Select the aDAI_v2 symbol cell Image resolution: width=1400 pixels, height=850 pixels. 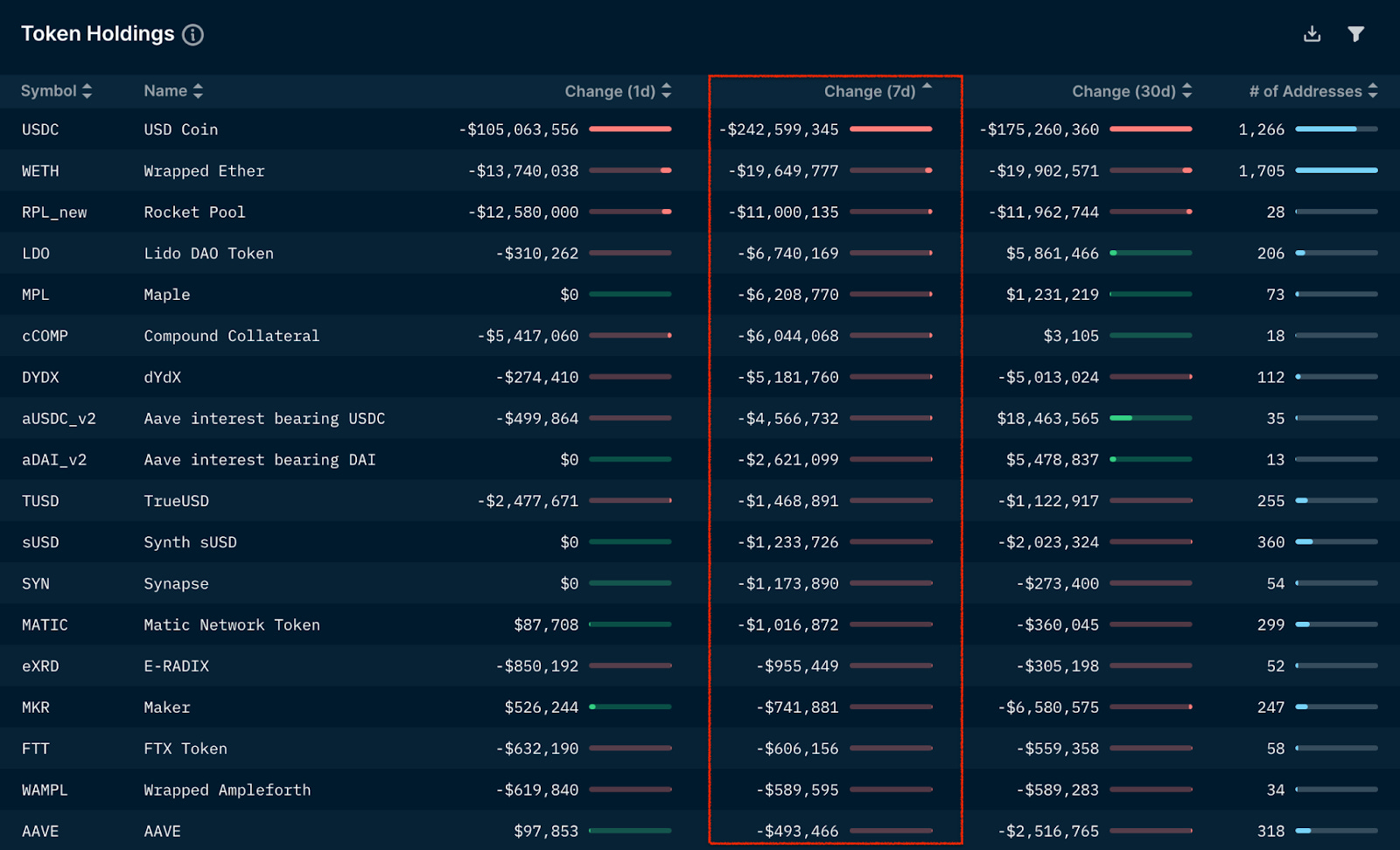pos(54,460)
